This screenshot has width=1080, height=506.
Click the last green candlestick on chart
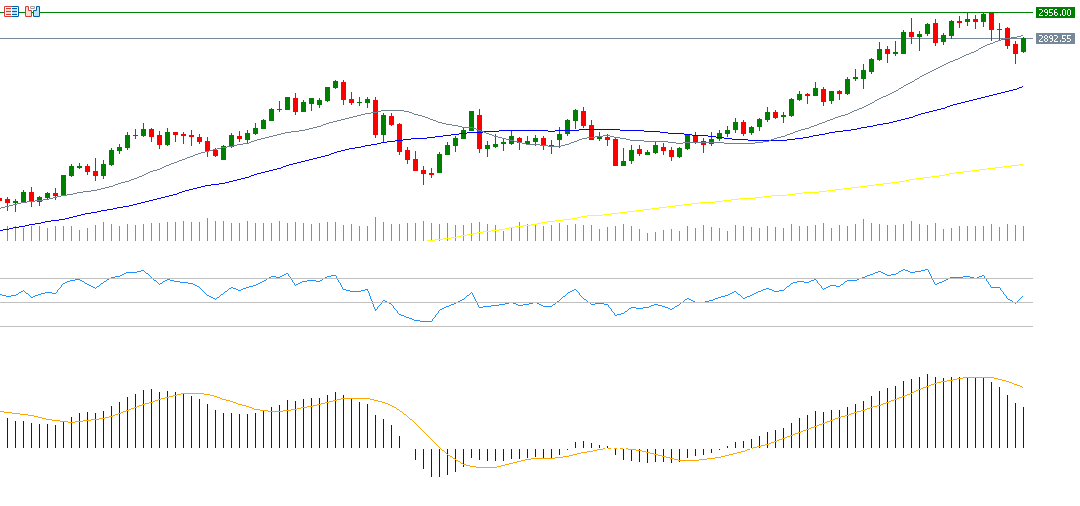(1024, 44)
